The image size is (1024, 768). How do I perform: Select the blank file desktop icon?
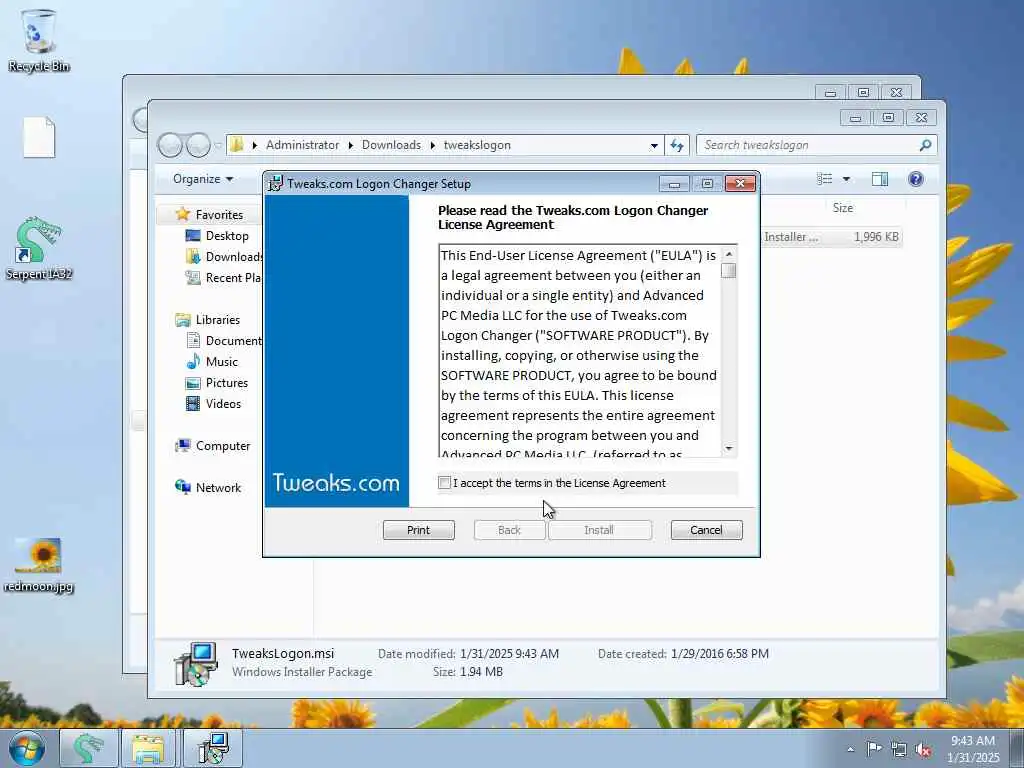pyautogui.click(x=39, y=137)
